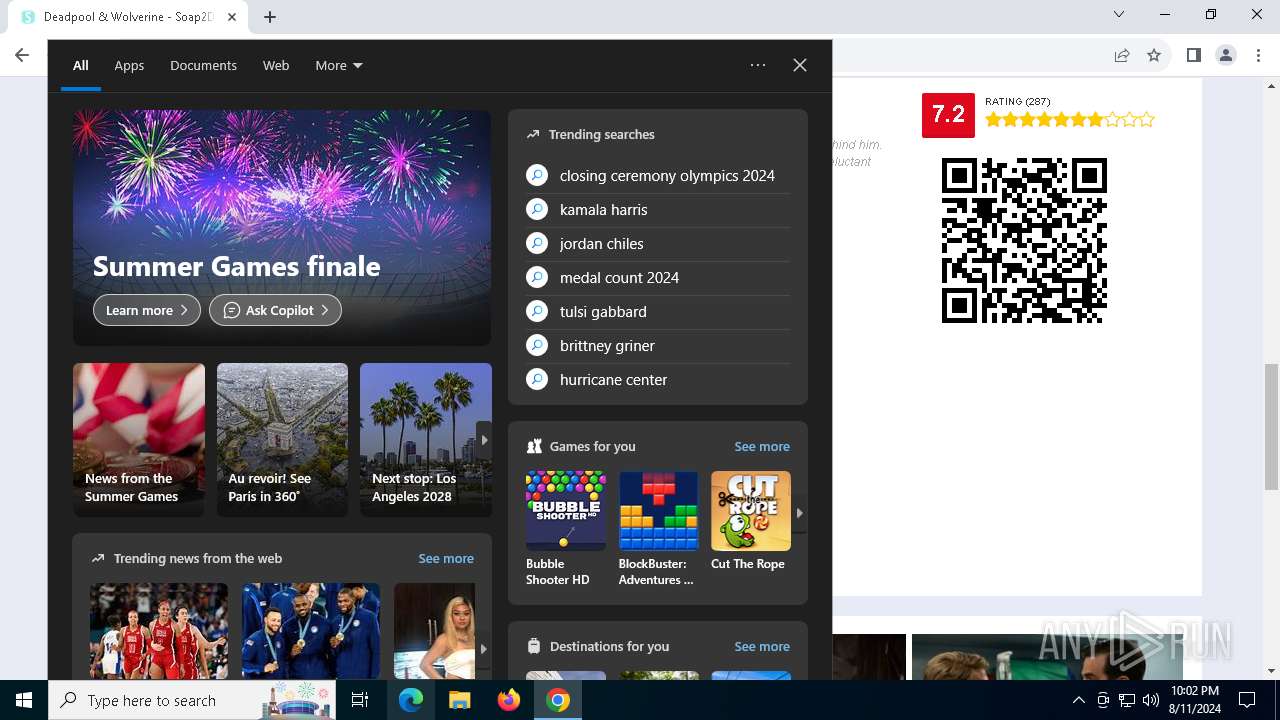The width and height of the screenshot is (1280, 720).
Task: Click the QR code image
Action: (1024, 240)
